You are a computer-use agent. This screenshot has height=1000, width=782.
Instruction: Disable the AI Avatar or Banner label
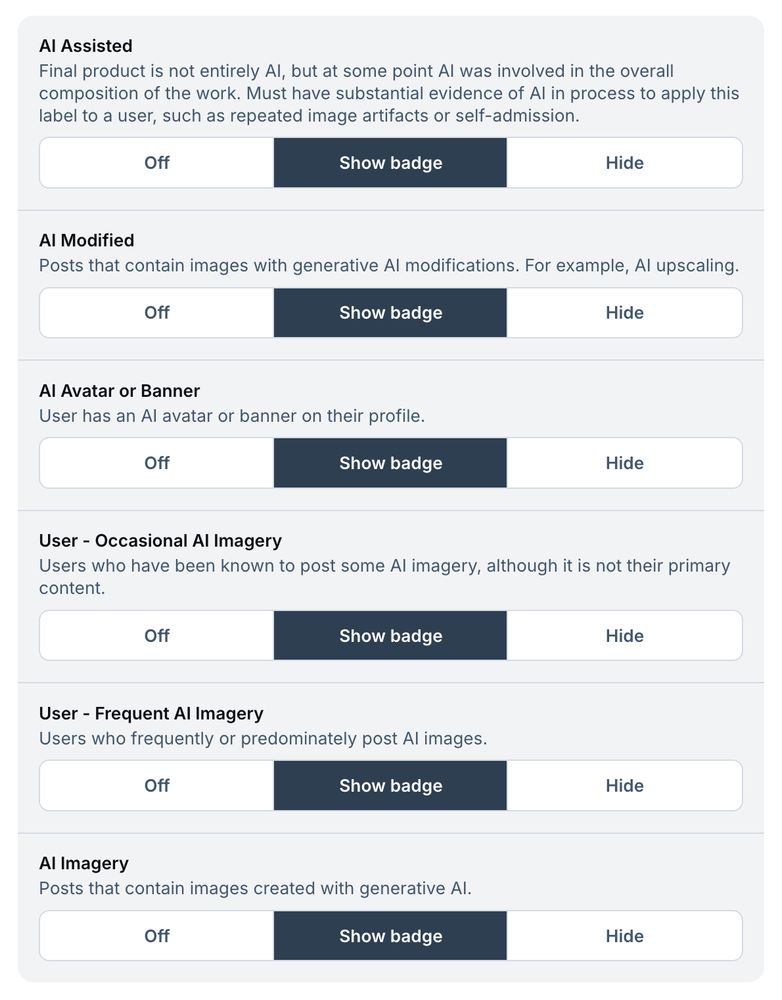point(156,462)
